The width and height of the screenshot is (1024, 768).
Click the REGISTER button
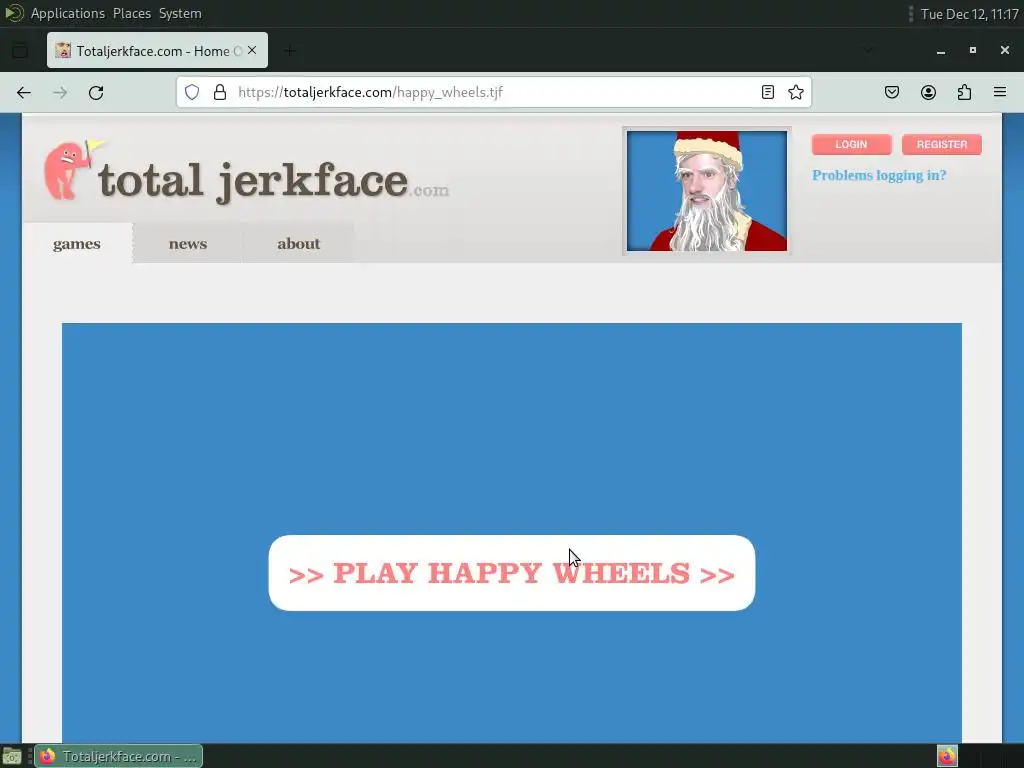point(942,144)
